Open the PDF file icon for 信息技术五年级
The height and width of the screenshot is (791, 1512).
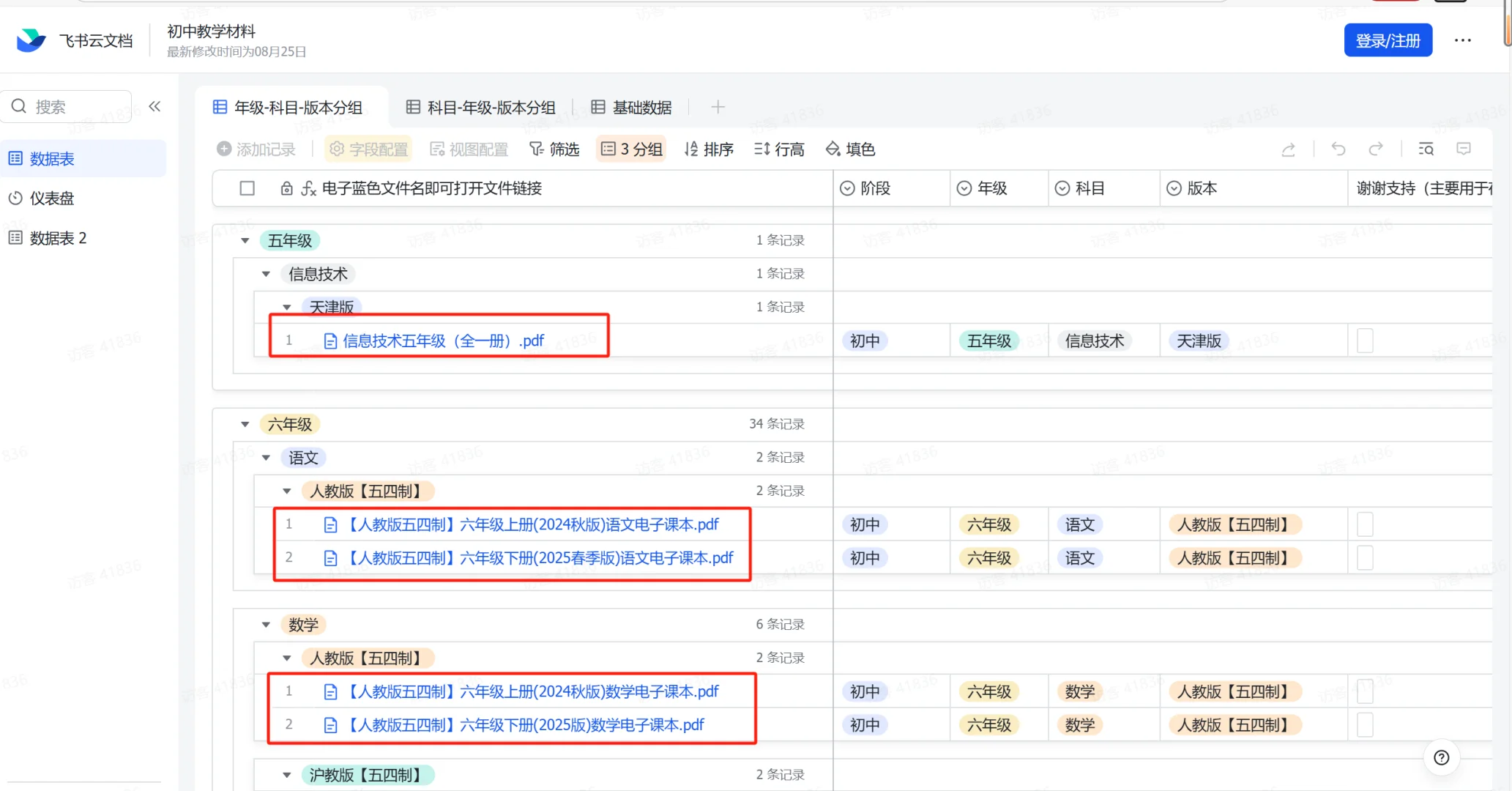click(x=330, y=341)
